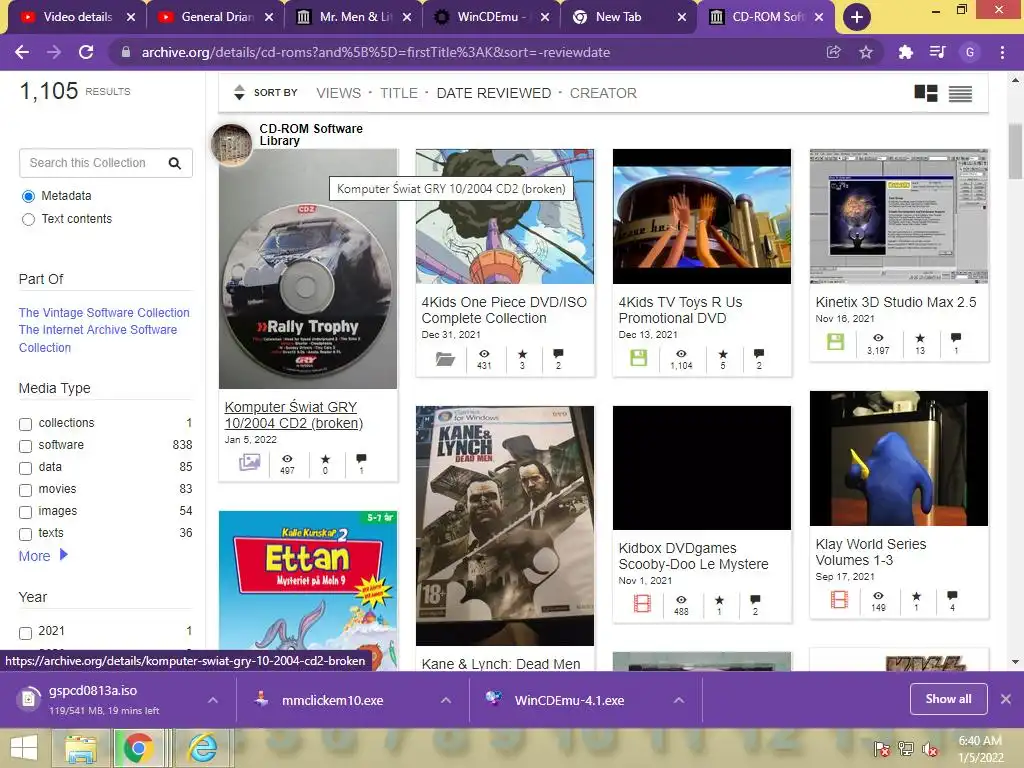
Task: Sort results by Views
Action: (338, 93)
